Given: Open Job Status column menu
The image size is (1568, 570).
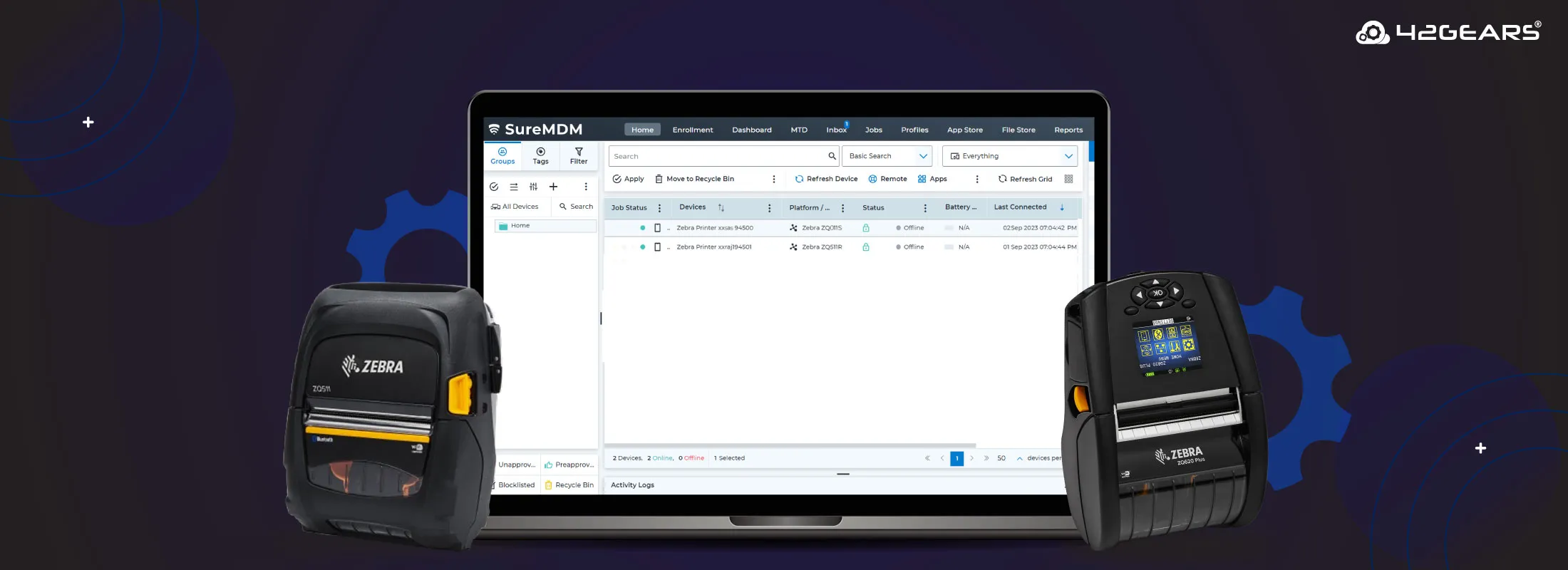Looking at the screenshot, I should (659, 208).
